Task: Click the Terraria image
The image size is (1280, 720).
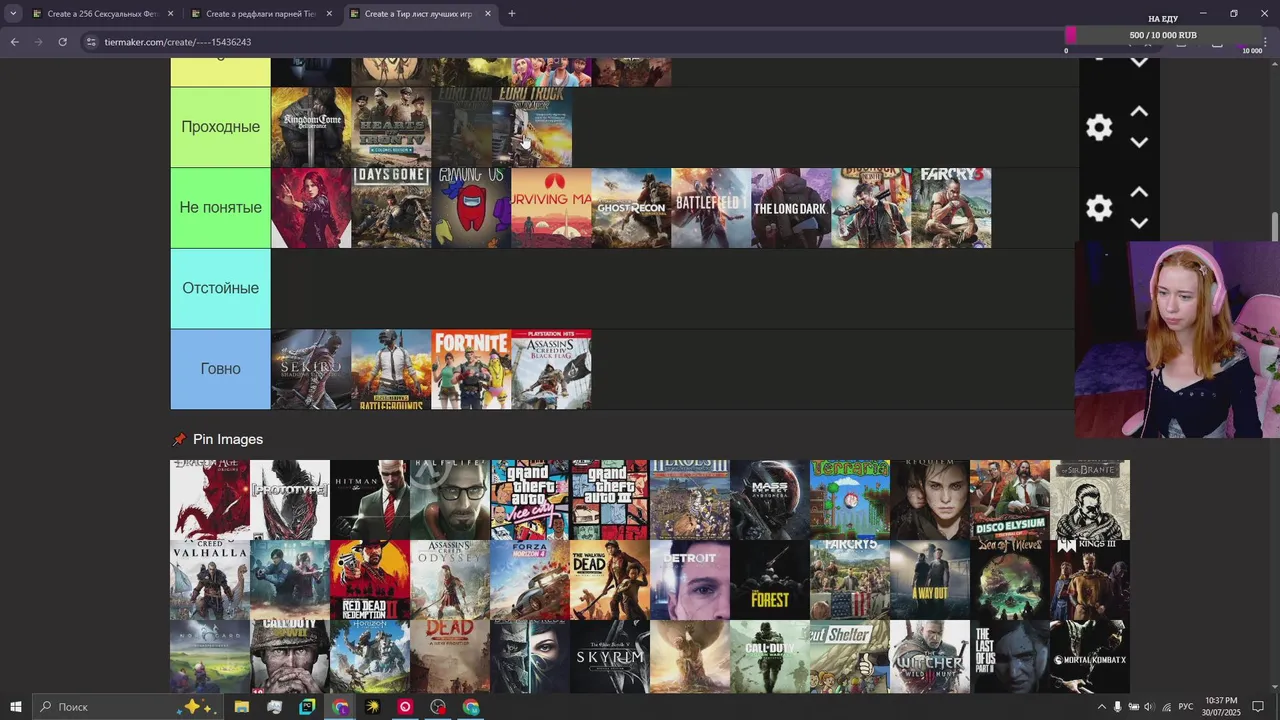Action: pos(850,500)
